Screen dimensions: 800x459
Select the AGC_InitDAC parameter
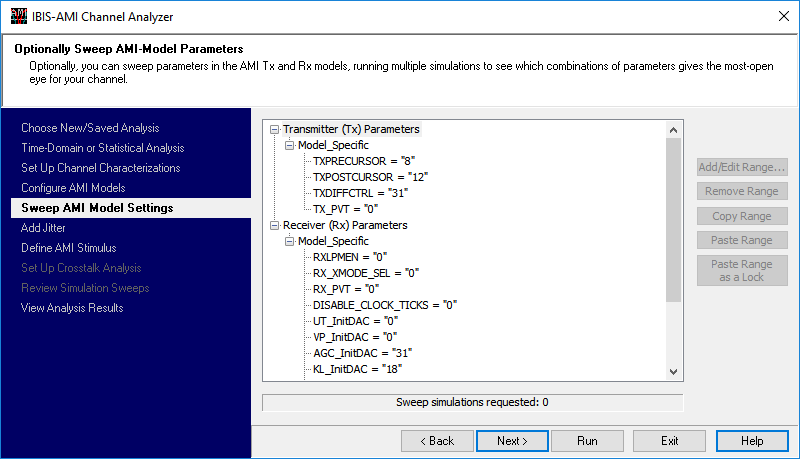point(362,353)
